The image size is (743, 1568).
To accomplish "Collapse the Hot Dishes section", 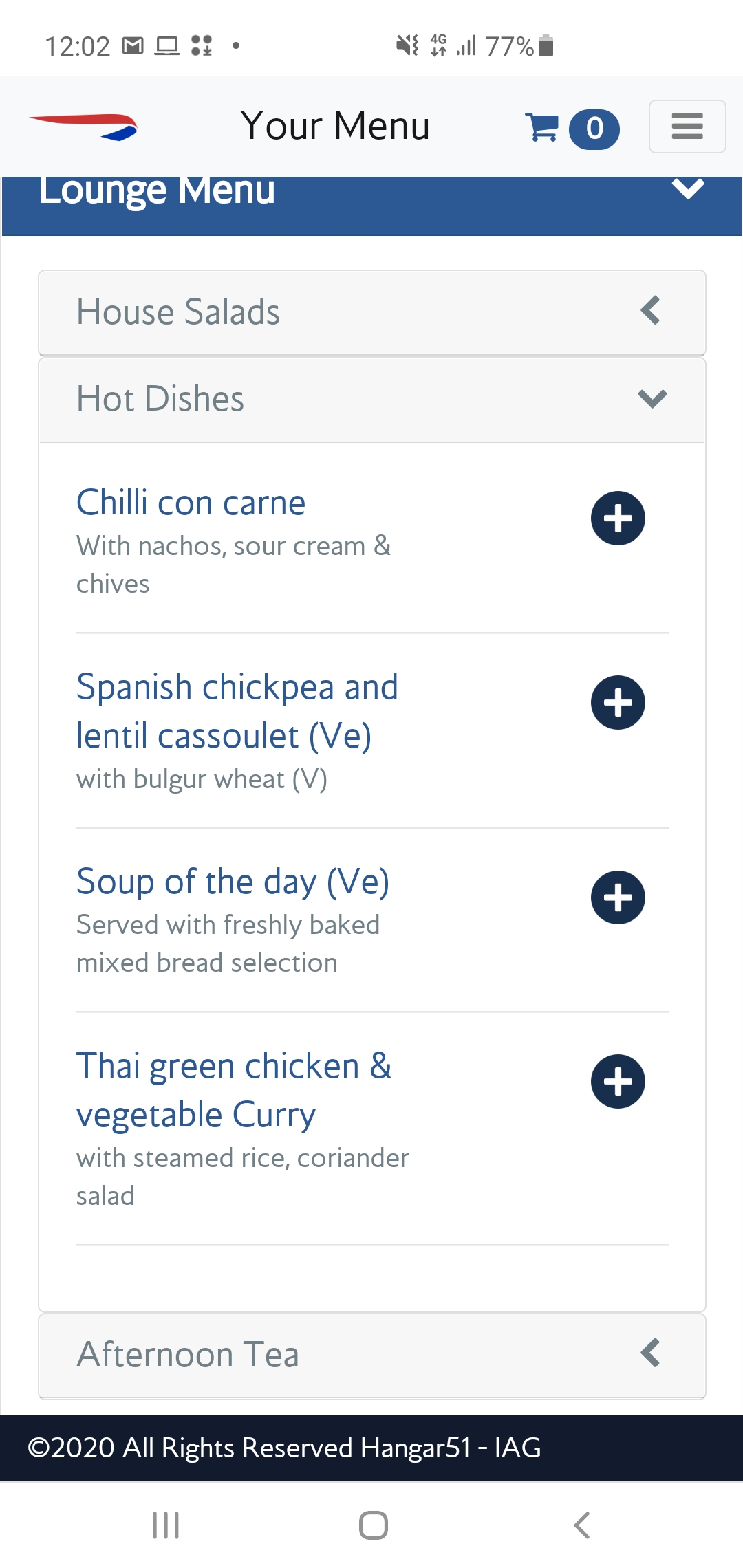I will [371, 399].
